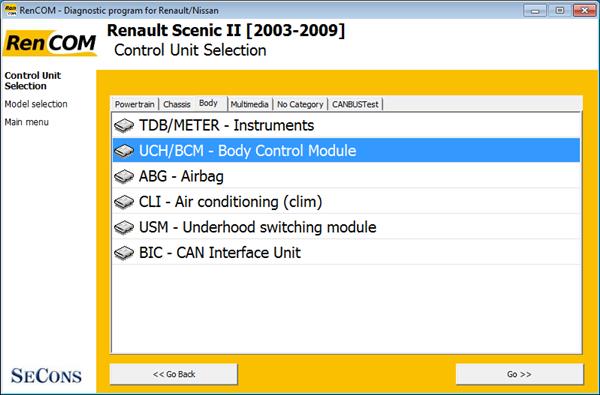Switch to the Powertrain tab
Viewport: 600px width, 395px height.
134,104
